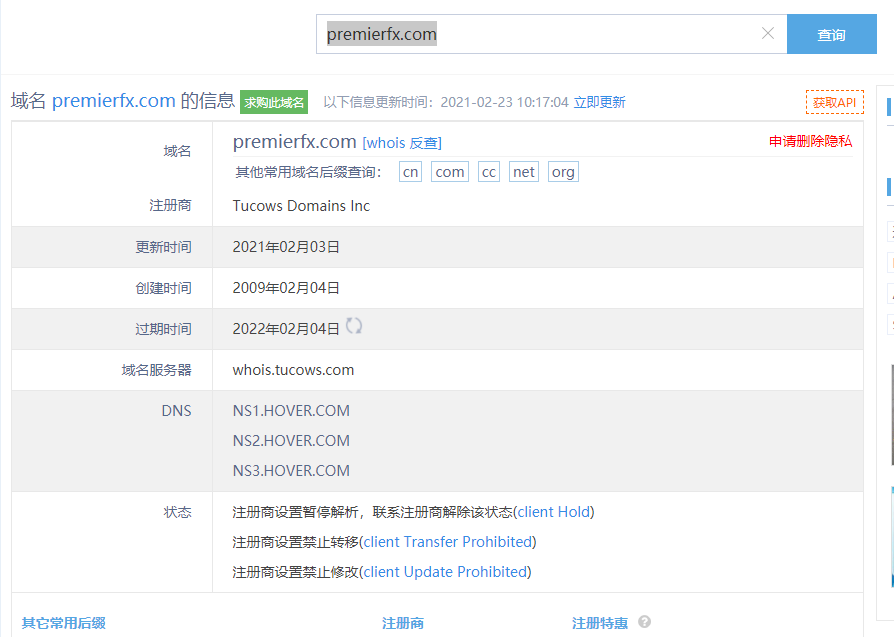
Task: Select the cn domain suffix
Action: 410,172
